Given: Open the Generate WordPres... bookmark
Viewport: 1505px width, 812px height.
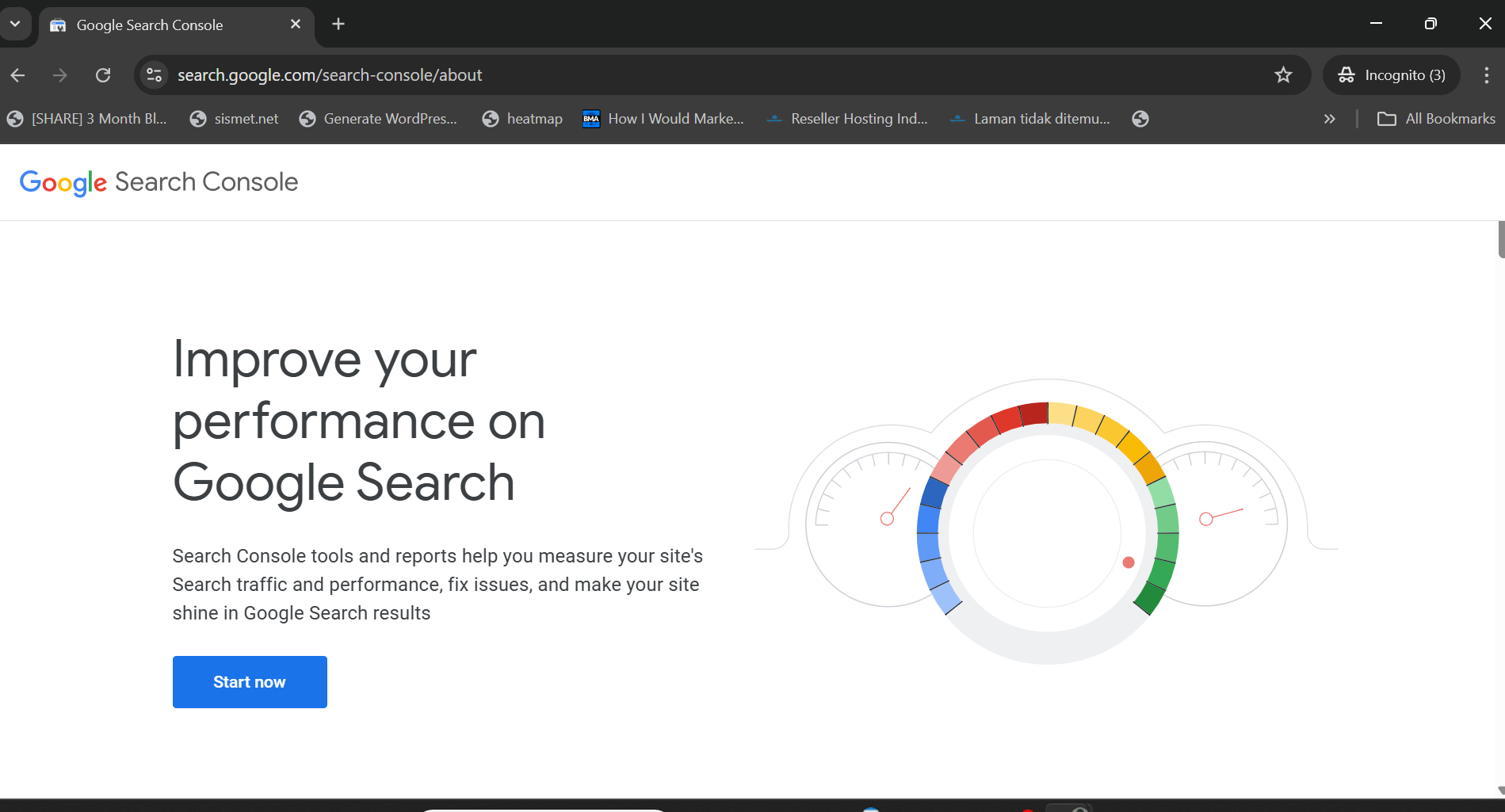Looking at the screenshot, I should (379, 119).
